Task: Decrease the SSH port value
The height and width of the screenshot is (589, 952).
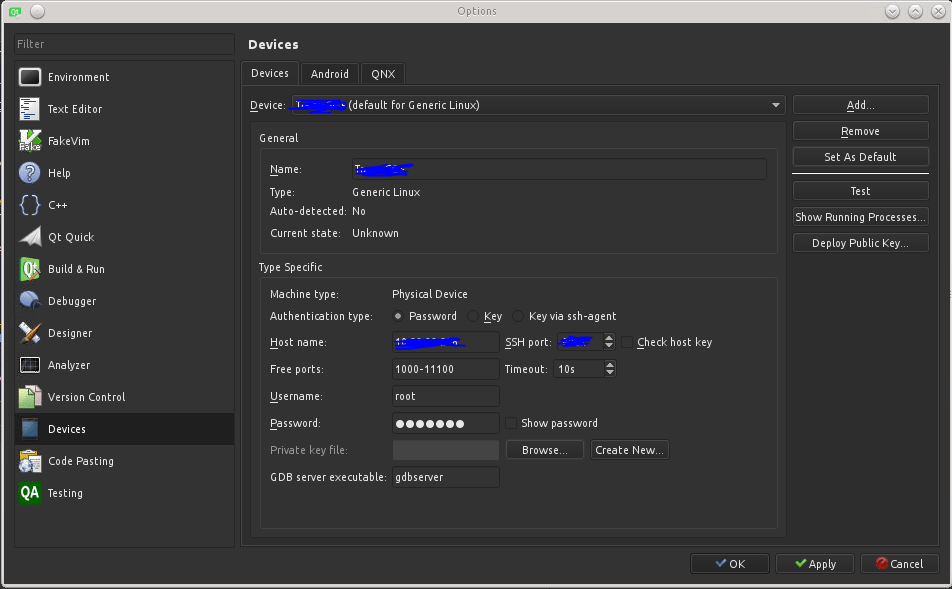Action: pyautogui.click(x=609, y=346)
